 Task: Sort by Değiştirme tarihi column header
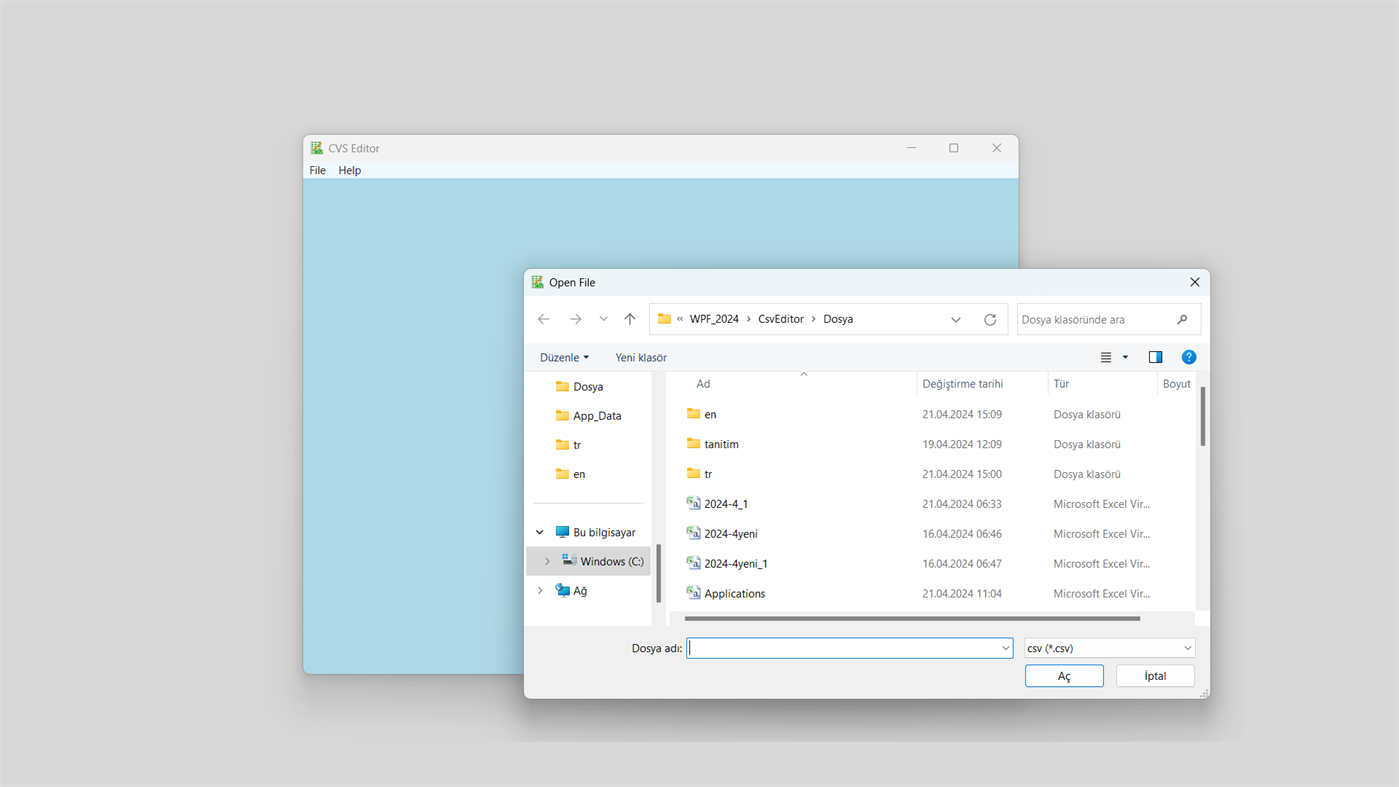962,384
